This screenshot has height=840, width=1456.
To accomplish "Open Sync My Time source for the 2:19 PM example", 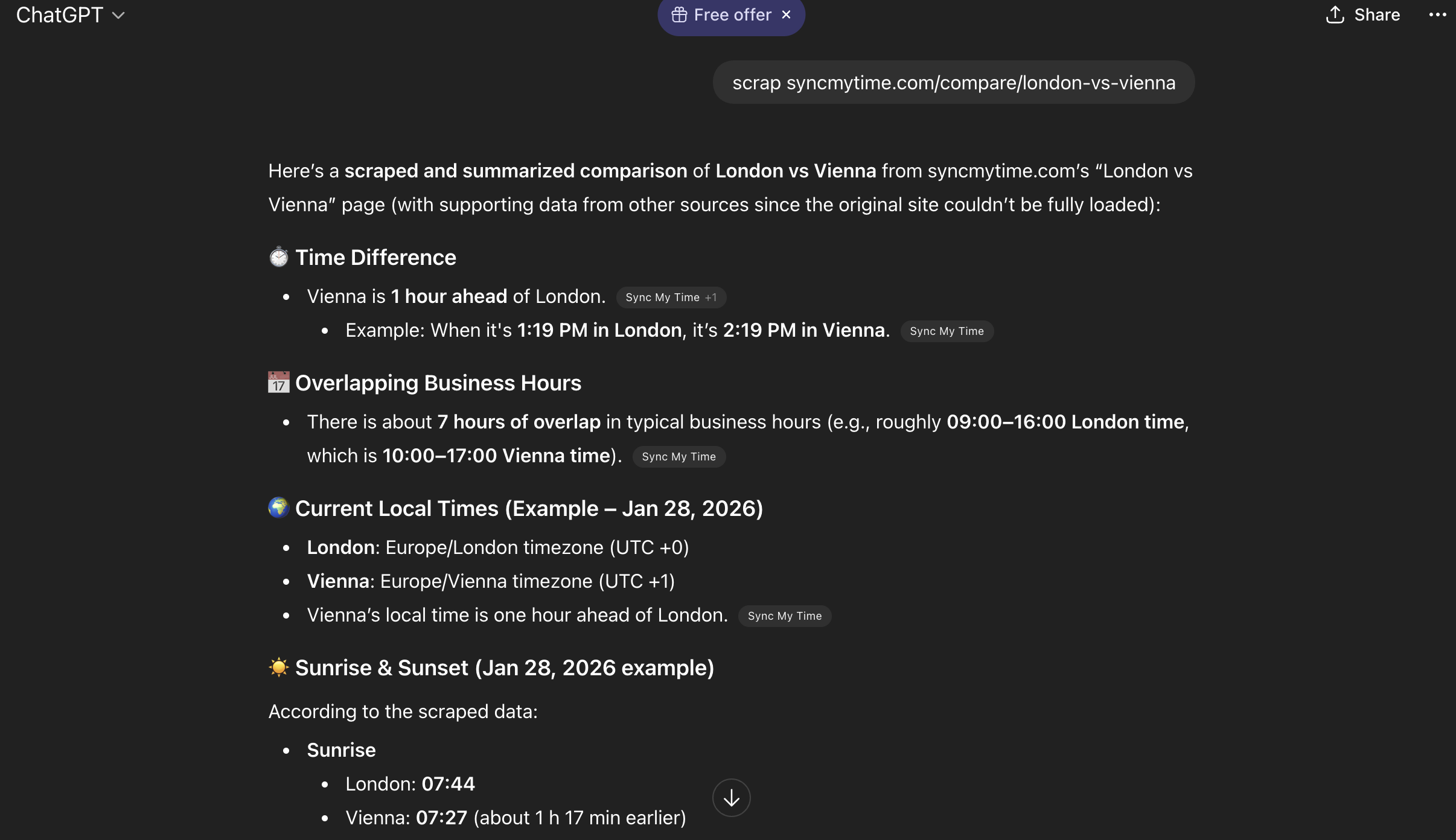I will [946, 331].
